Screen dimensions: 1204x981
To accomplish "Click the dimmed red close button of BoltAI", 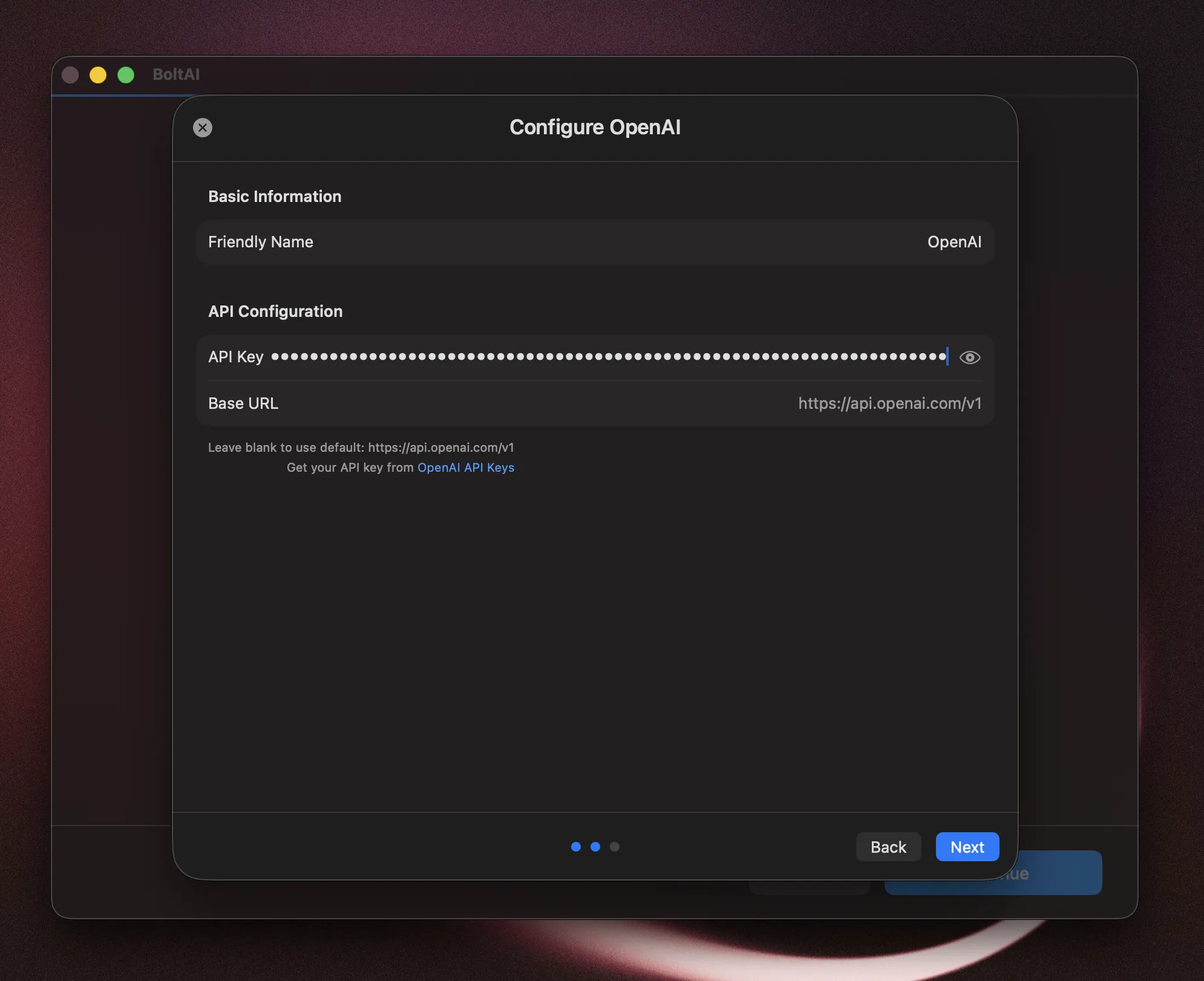I will coord(70,75).
